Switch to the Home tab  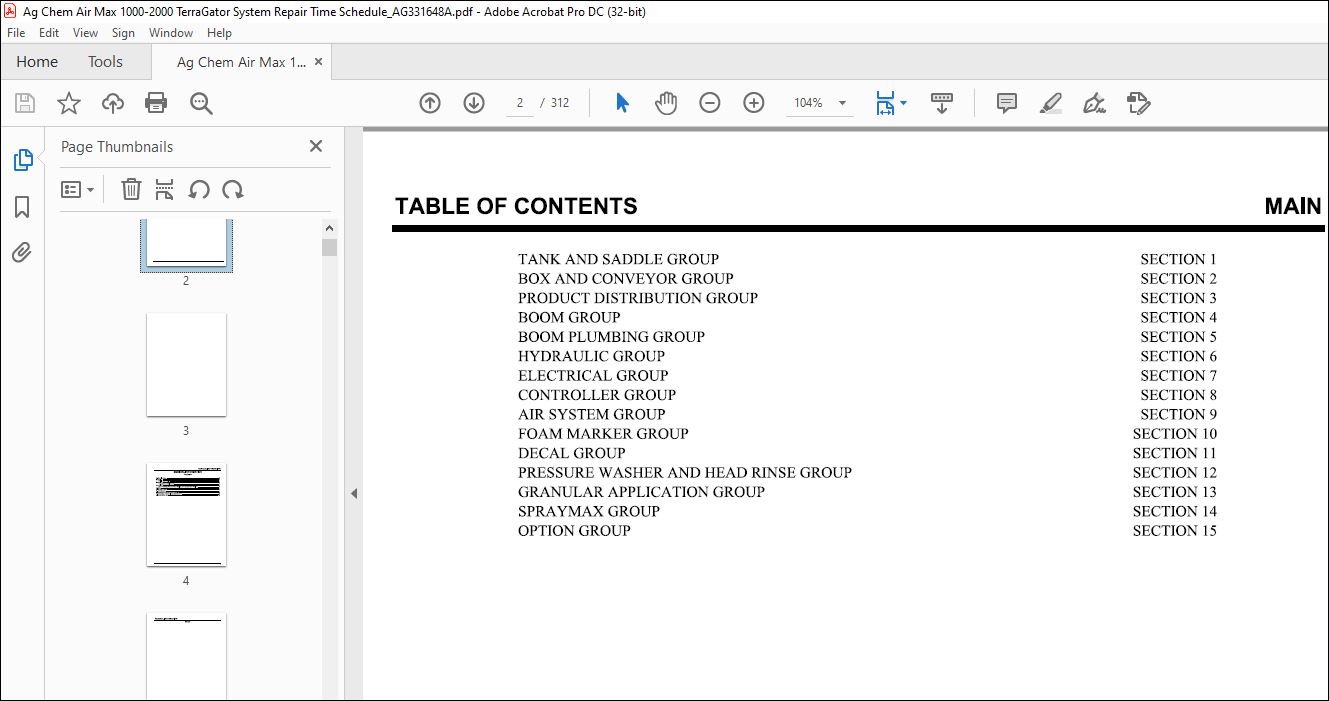pos(37,62)
